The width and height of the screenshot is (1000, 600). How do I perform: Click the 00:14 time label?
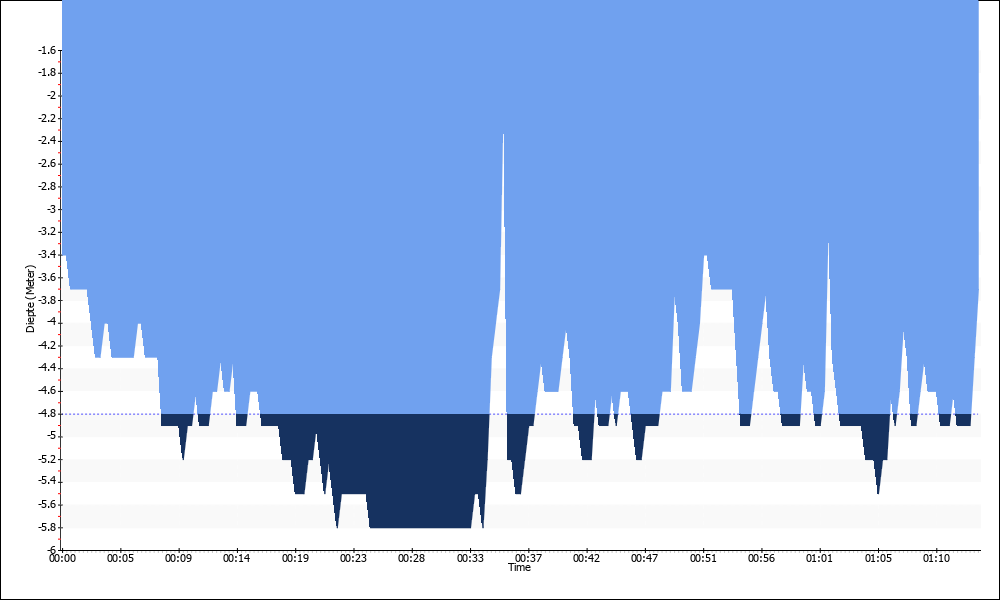coord(237,559)
